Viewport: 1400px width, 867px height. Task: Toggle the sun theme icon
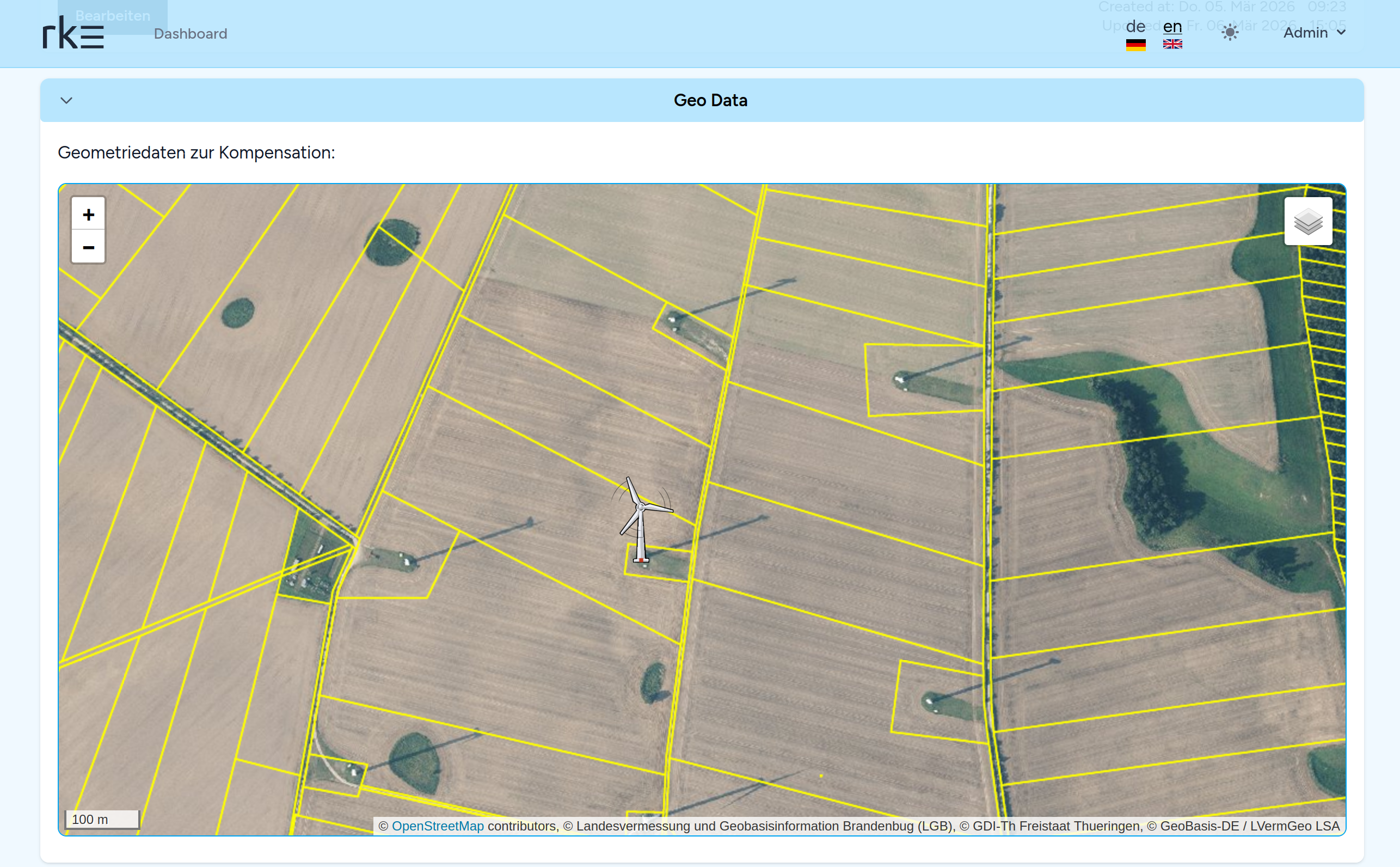coord(1229,33)
